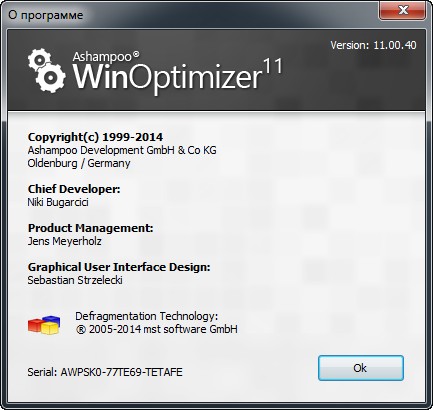
Task: Click the О программе window title
Action: (46, 15)
